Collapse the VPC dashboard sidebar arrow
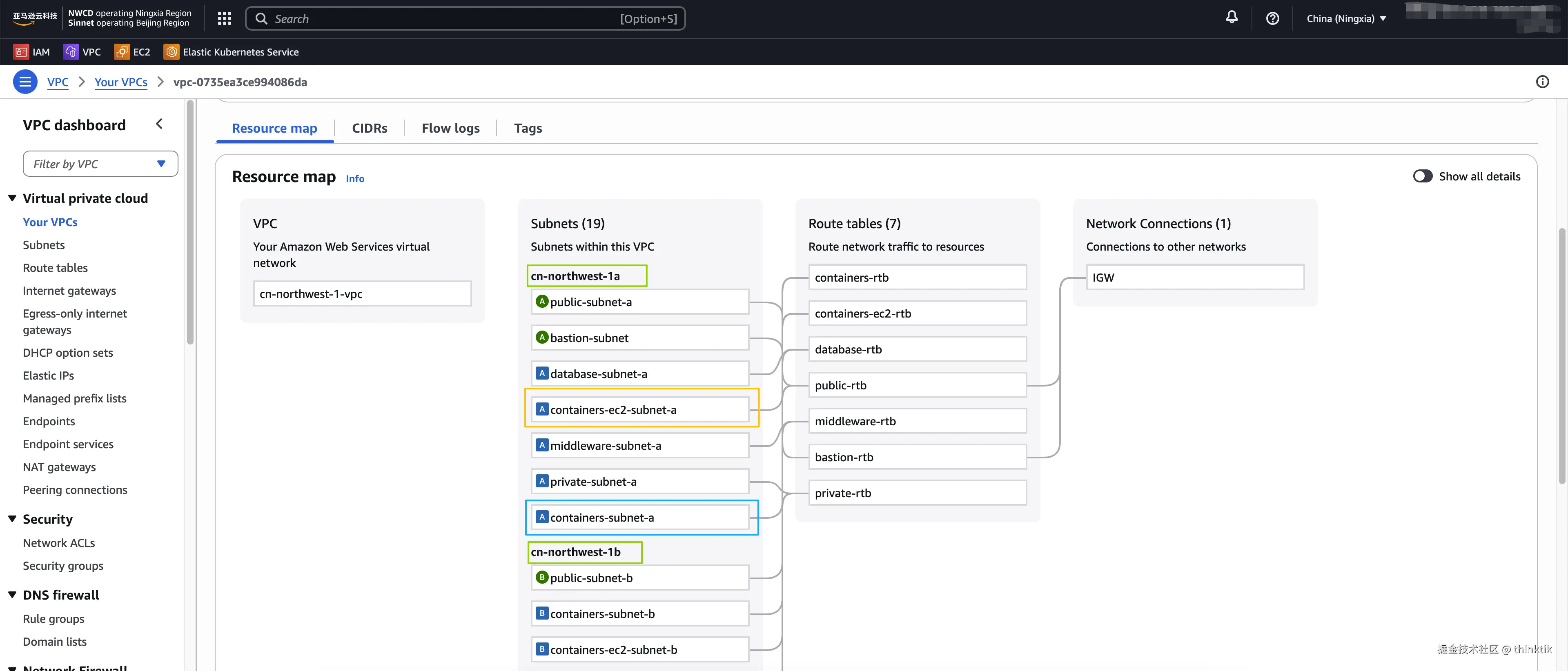1568x671 pixels. click(160, 124)
